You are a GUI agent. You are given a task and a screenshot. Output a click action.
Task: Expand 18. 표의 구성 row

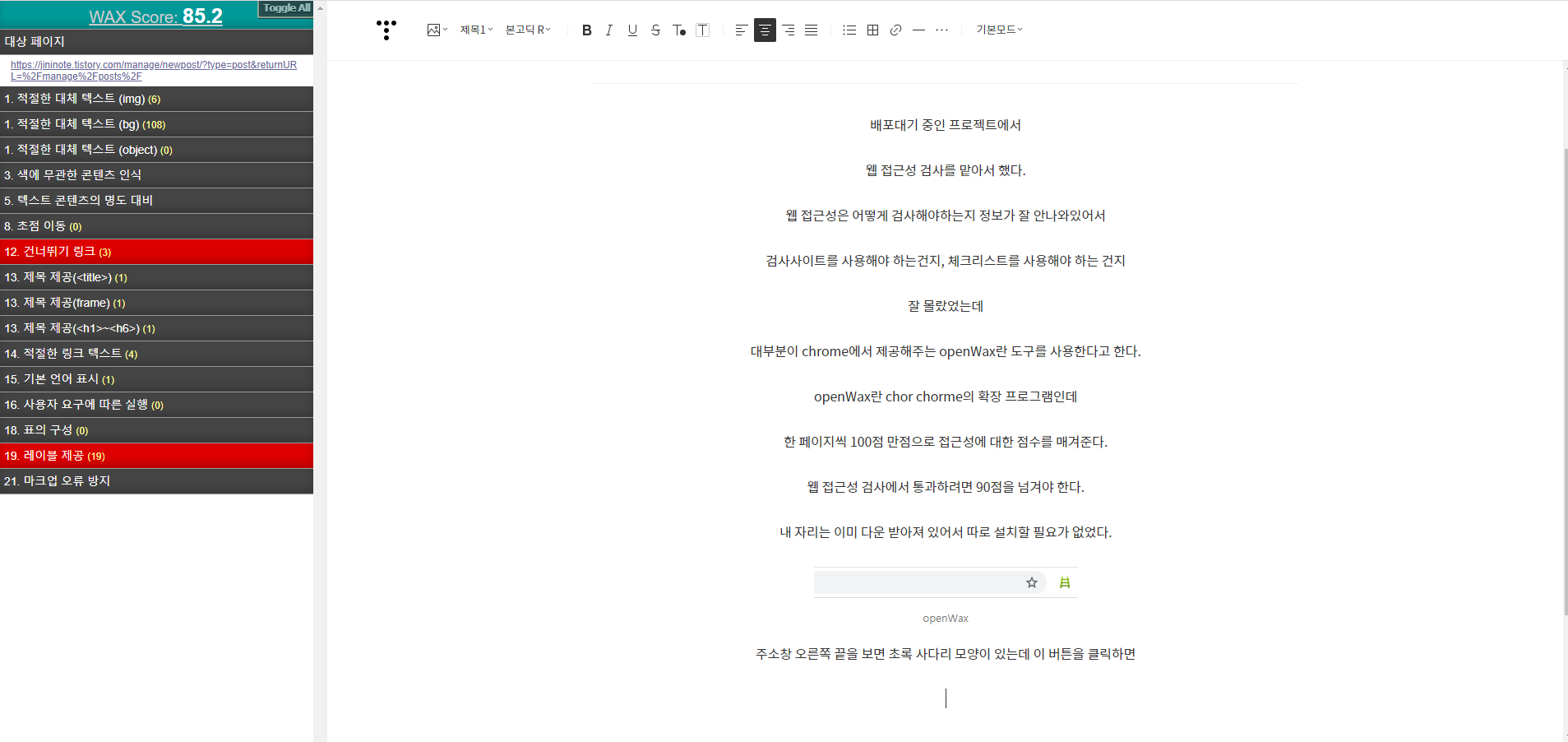pyautogui.click(x=156, y=430)
